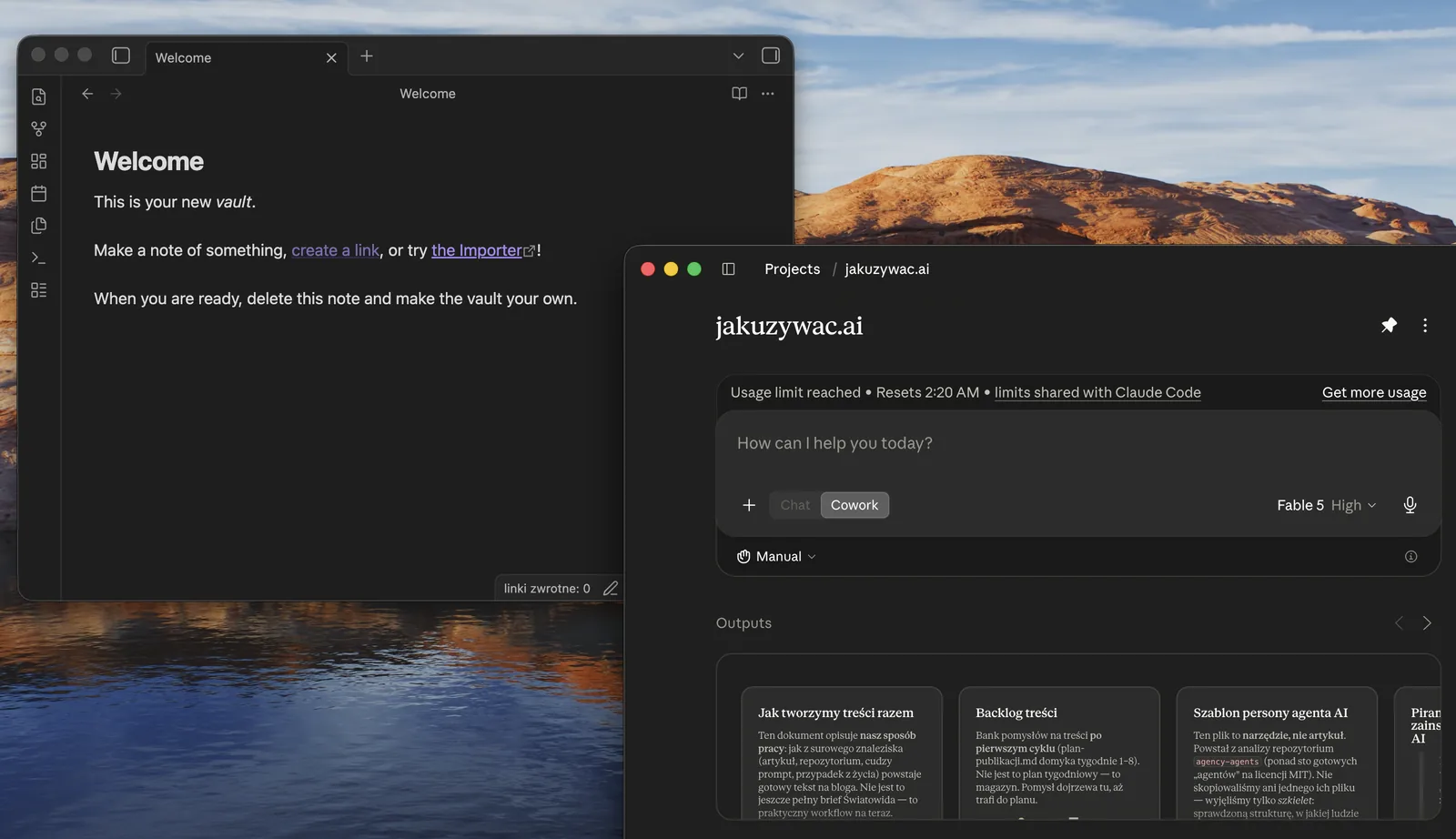This screenshot has height=839, width=1456.
Task: Click the Welcome heading in the note
Action: coord(149,161)
